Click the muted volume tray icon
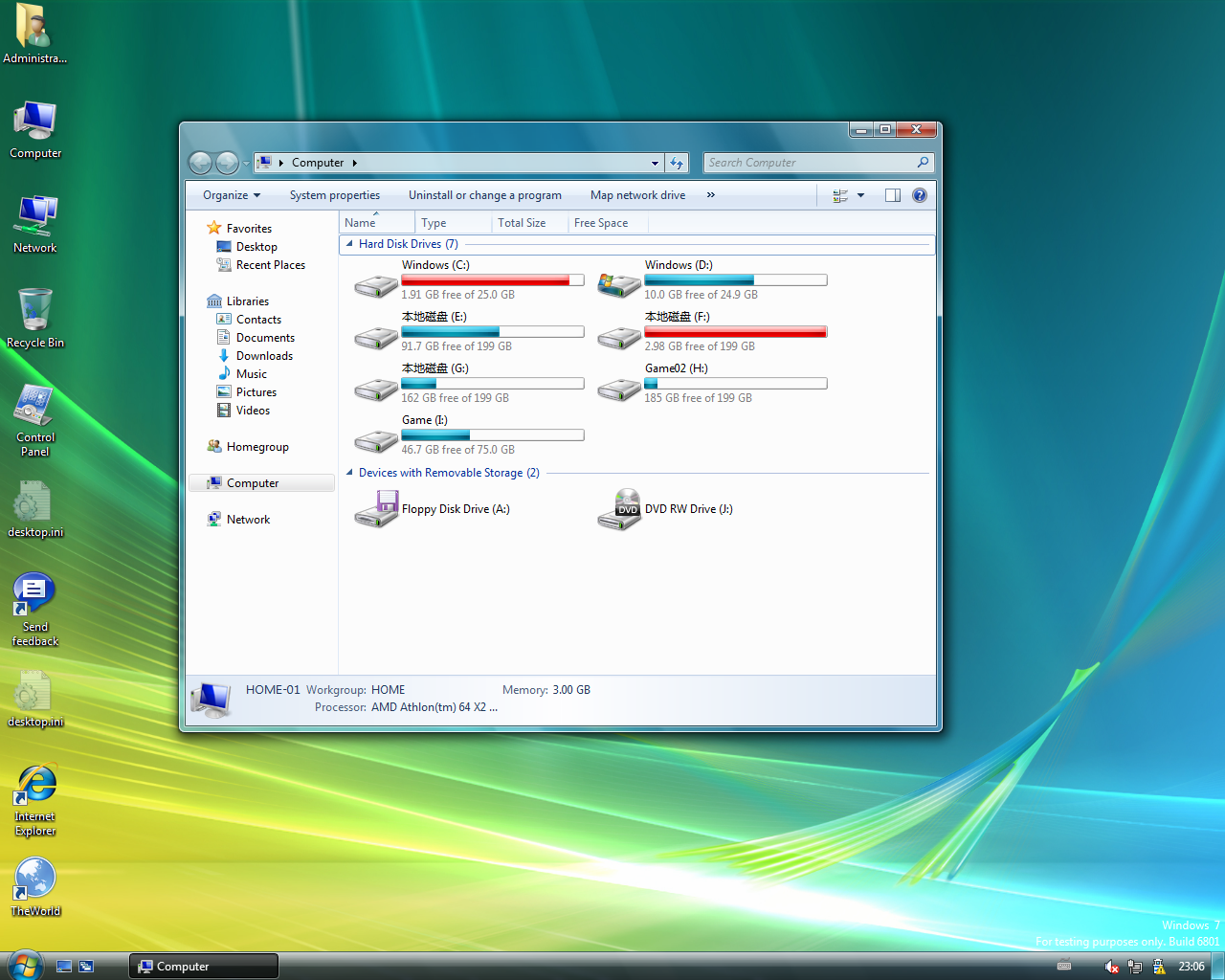 click(x=1111, y=967)
